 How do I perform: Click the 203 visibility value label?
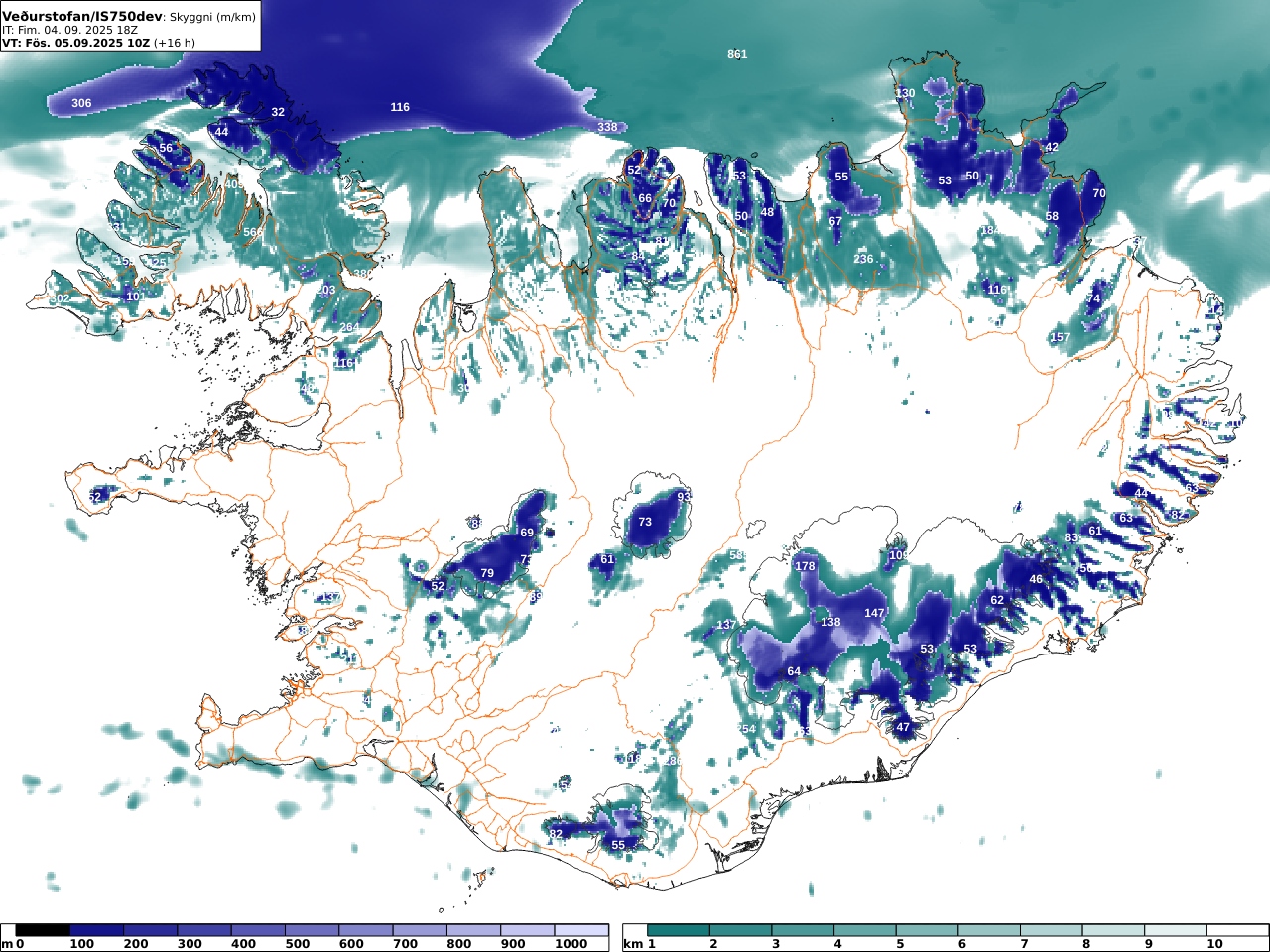point(326,290)
